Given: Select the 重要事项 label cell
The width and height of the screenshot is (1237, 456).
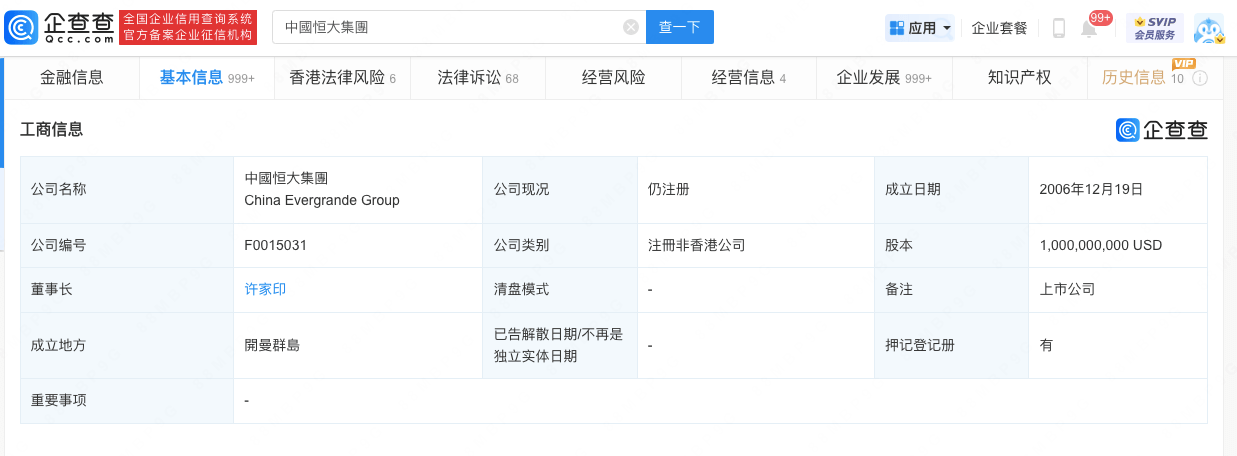Looking at the screenshot, I should coord(127,401).
